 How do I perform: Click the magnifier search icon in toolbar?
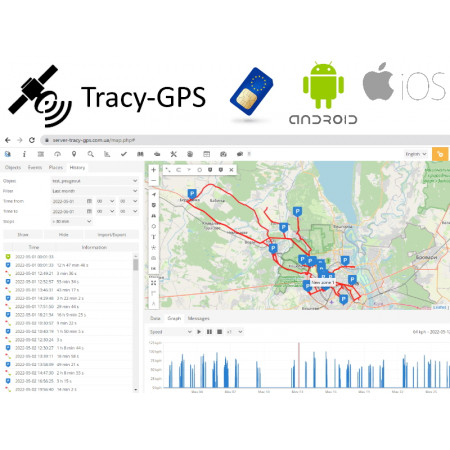click(90, 154)
